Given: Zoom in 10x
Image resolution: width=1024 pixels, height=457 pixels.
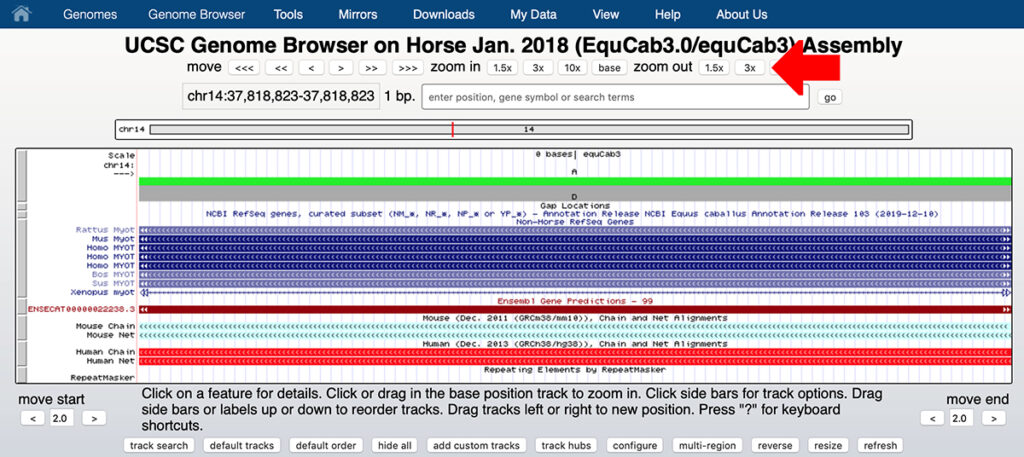Looking at the screenshot, I should (x=572, y=68).
